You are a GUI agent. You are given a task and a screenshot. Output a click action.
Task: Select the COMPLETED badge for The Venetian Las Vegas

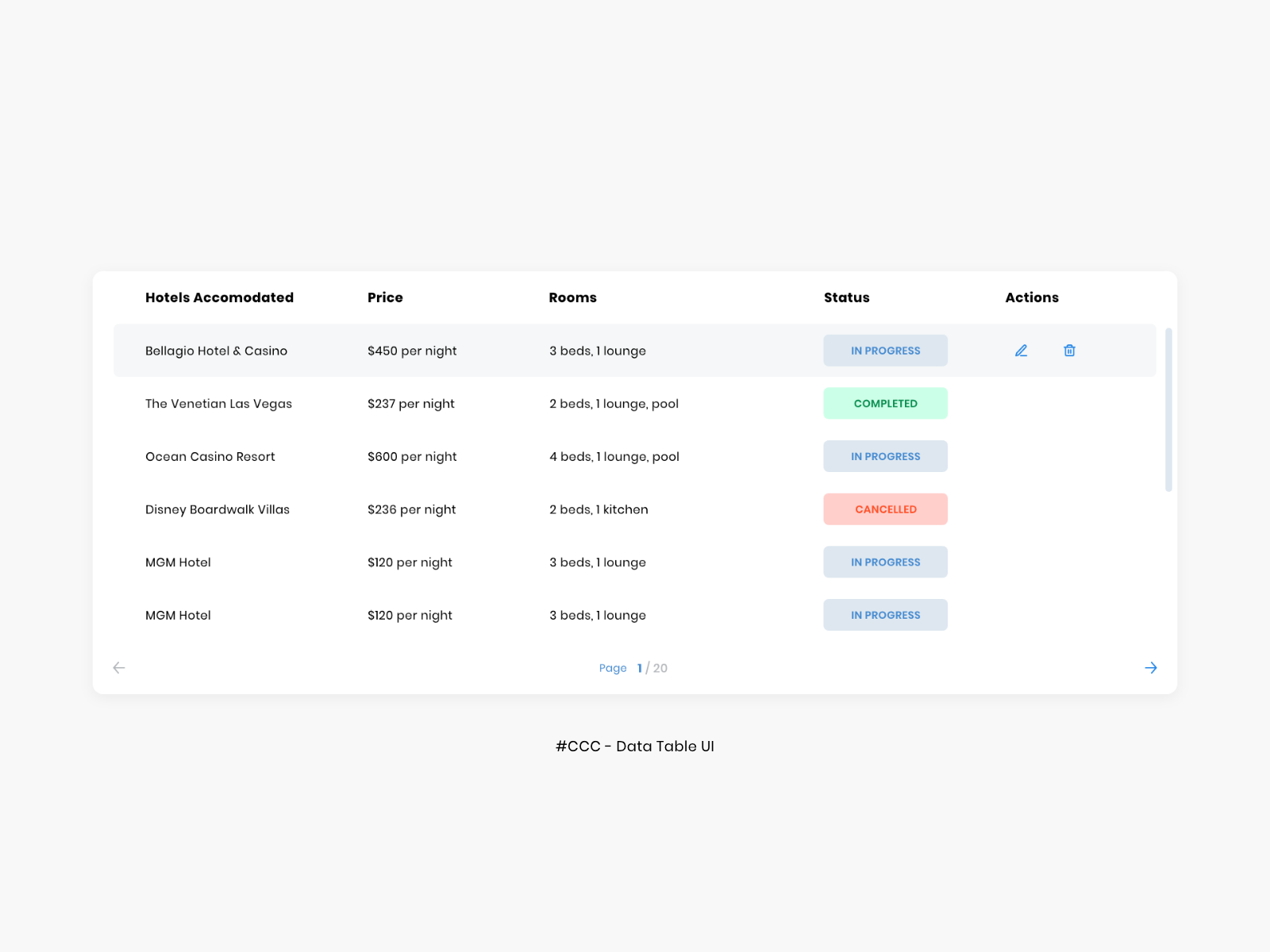click(x=885, y=403)
